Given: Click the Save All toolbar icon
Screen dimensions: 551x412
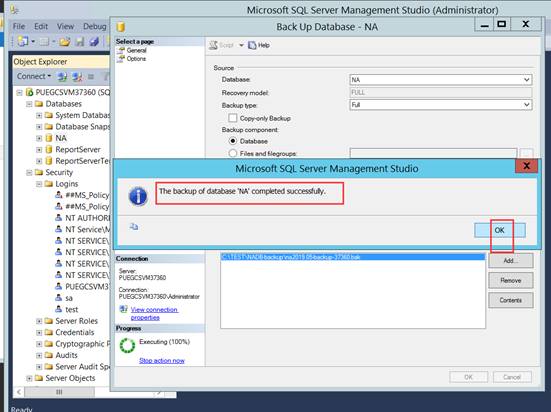Looking at the screenshot, I should click(x=94, y=41).
